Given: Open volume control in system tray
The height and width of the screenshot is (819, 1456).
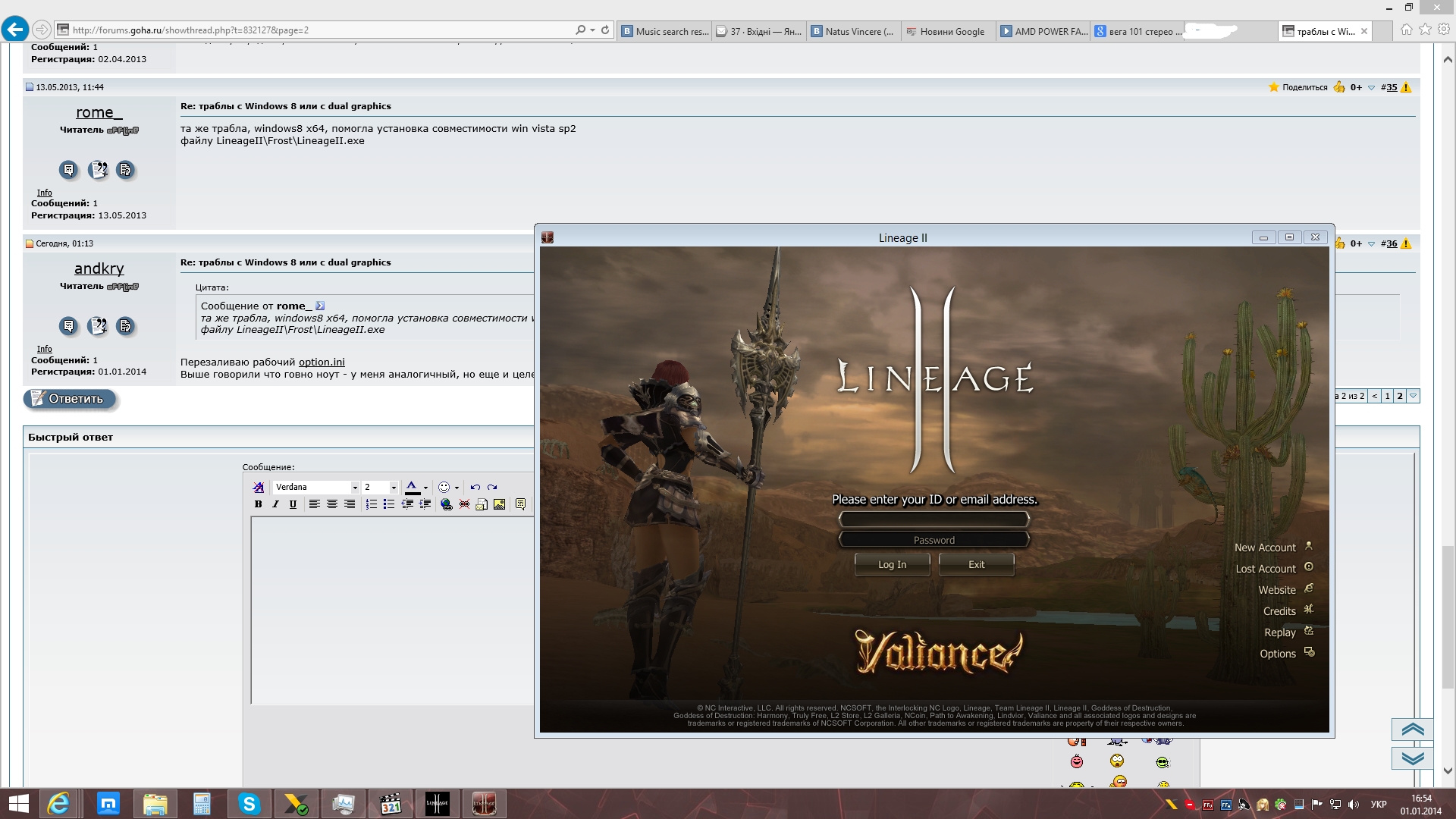Looking at the screenshot, I should pyautogui.click(x=1354, y=805).
